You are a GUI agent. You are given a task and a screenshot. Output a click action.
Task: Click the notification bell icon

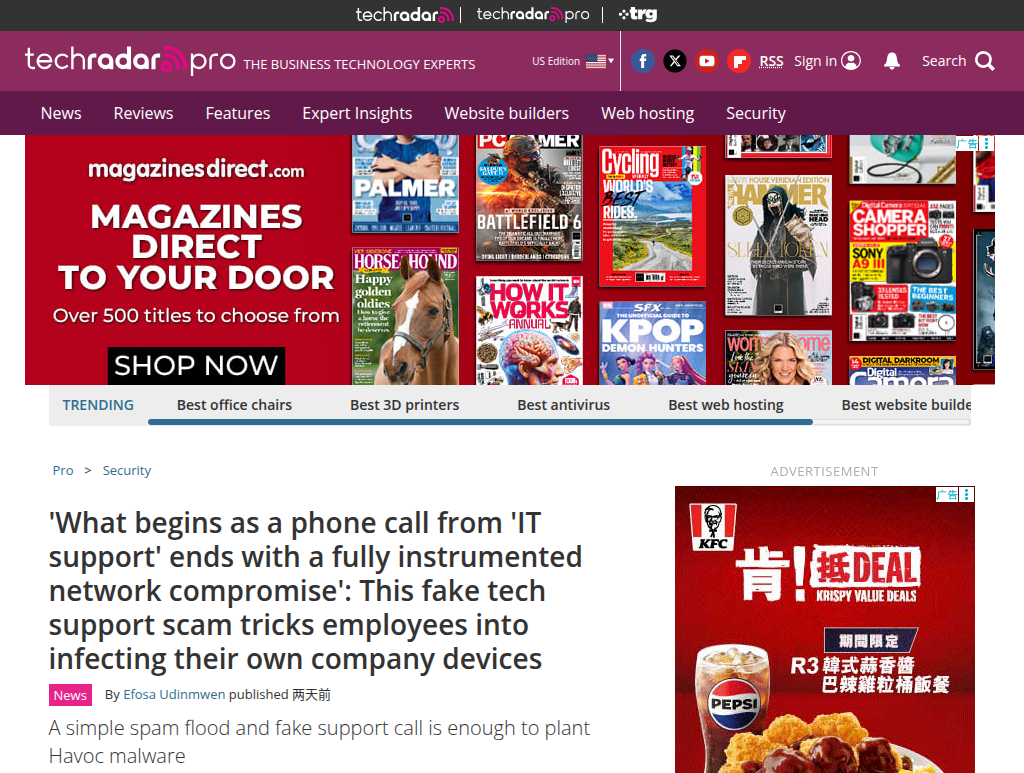[x=891, y=61]
